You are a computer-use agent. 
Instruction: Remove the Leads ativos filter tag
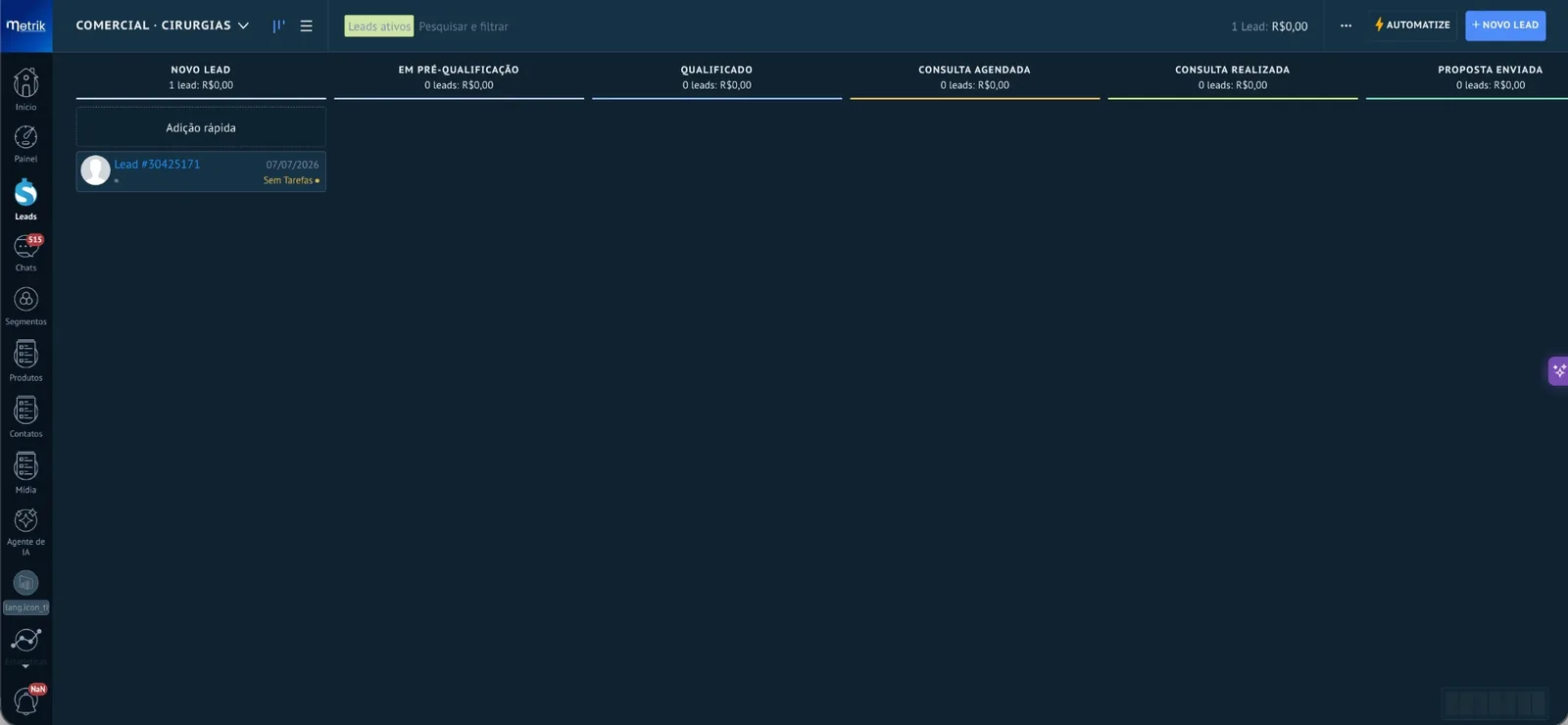378,26
